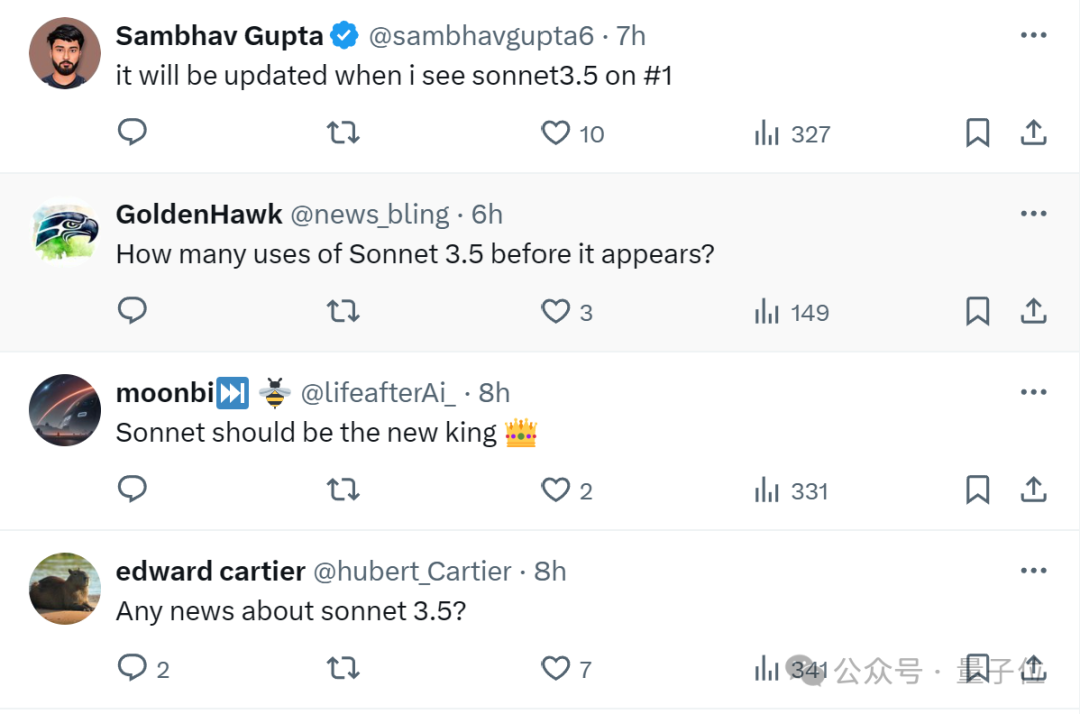This screenshot has width=1080, height=714.
Task: Bookmark Sambhav Gupta's tweet
Action: 977,133
